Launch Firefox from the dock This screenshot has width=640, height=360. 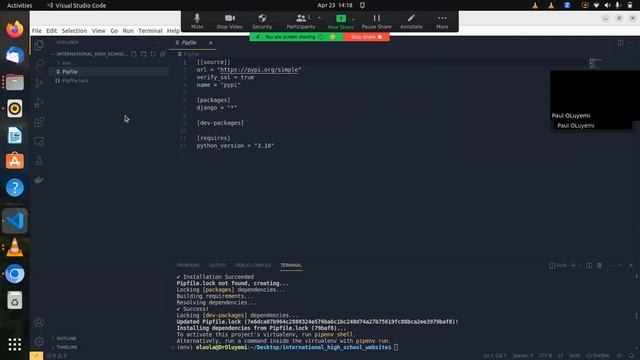15,29
